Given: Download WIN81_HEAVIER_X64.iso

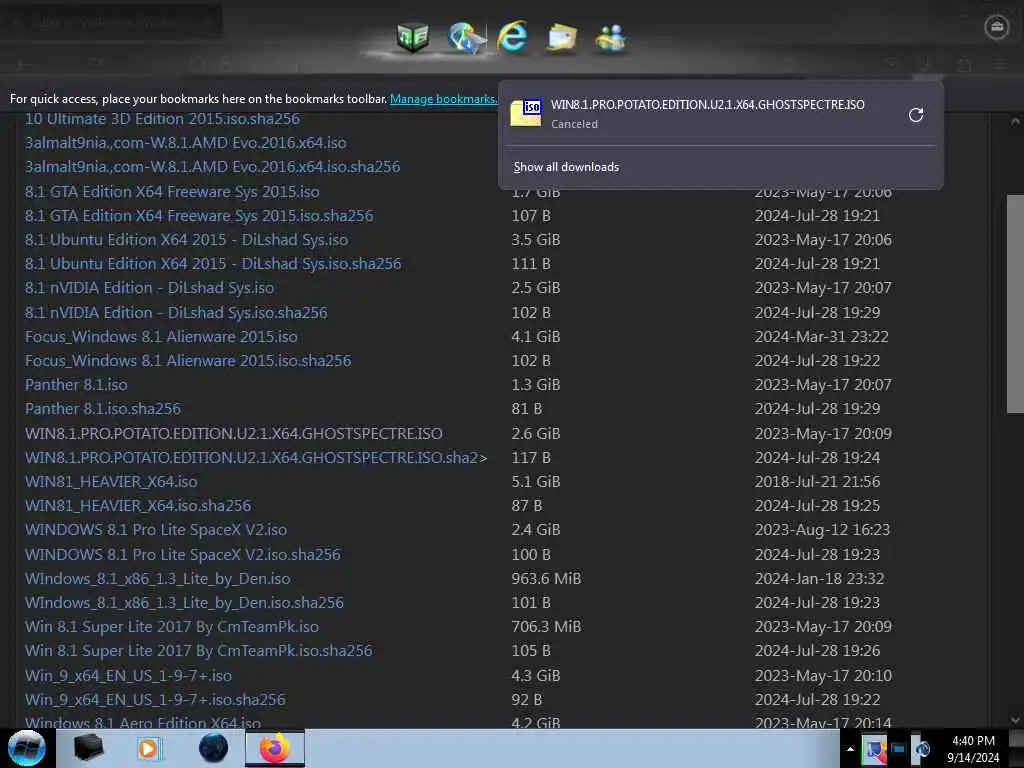Looking at the screenshot, I should (x=111, y=482).
